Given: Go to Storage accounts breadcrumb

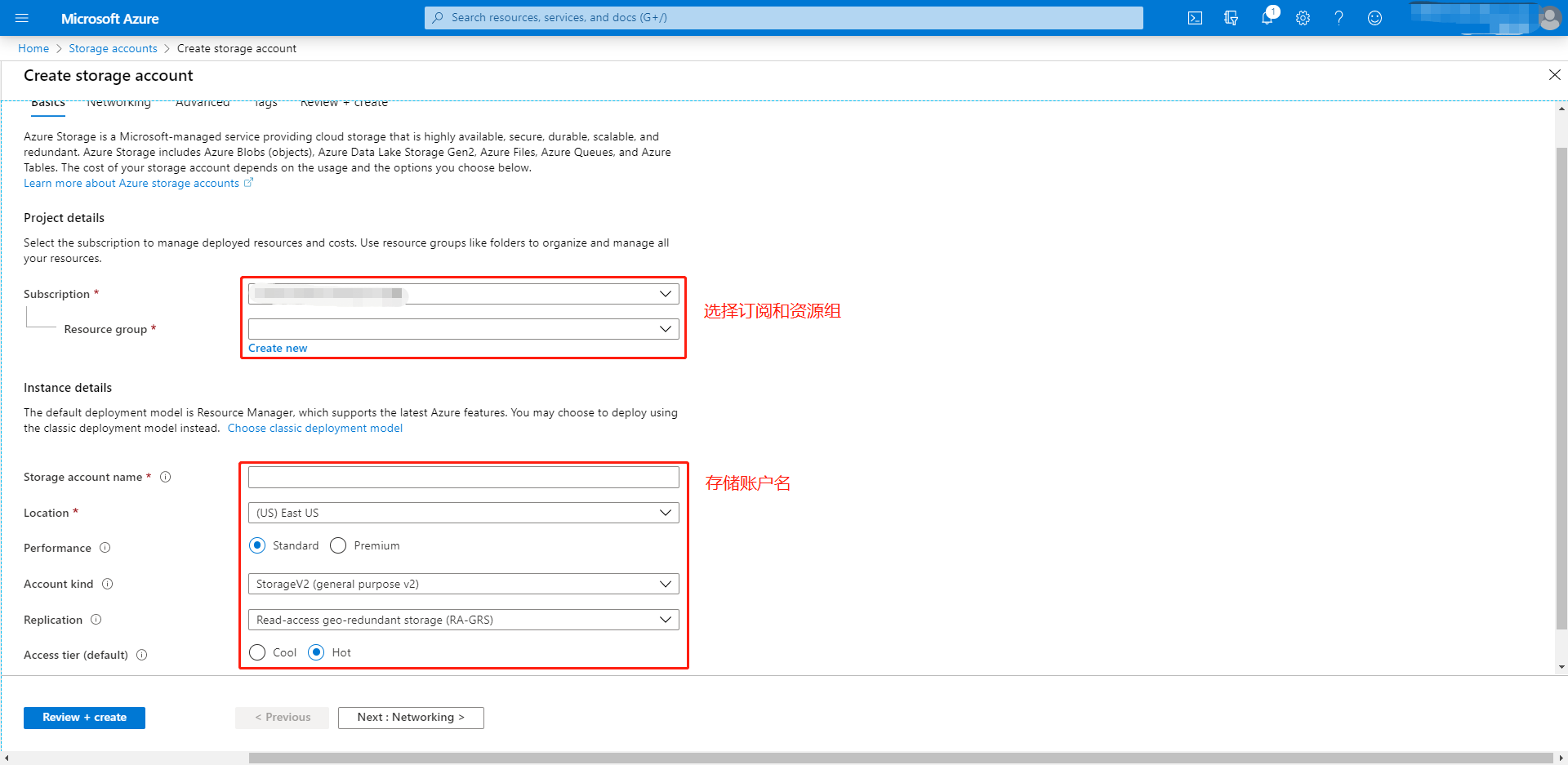Looking at the screenshot, I should pos(113,48).
